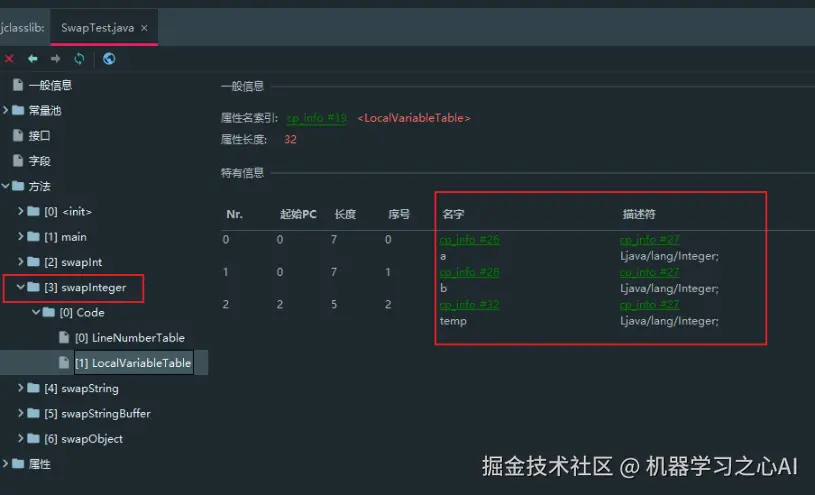Select the 接口 tree item

coord(40,136)
